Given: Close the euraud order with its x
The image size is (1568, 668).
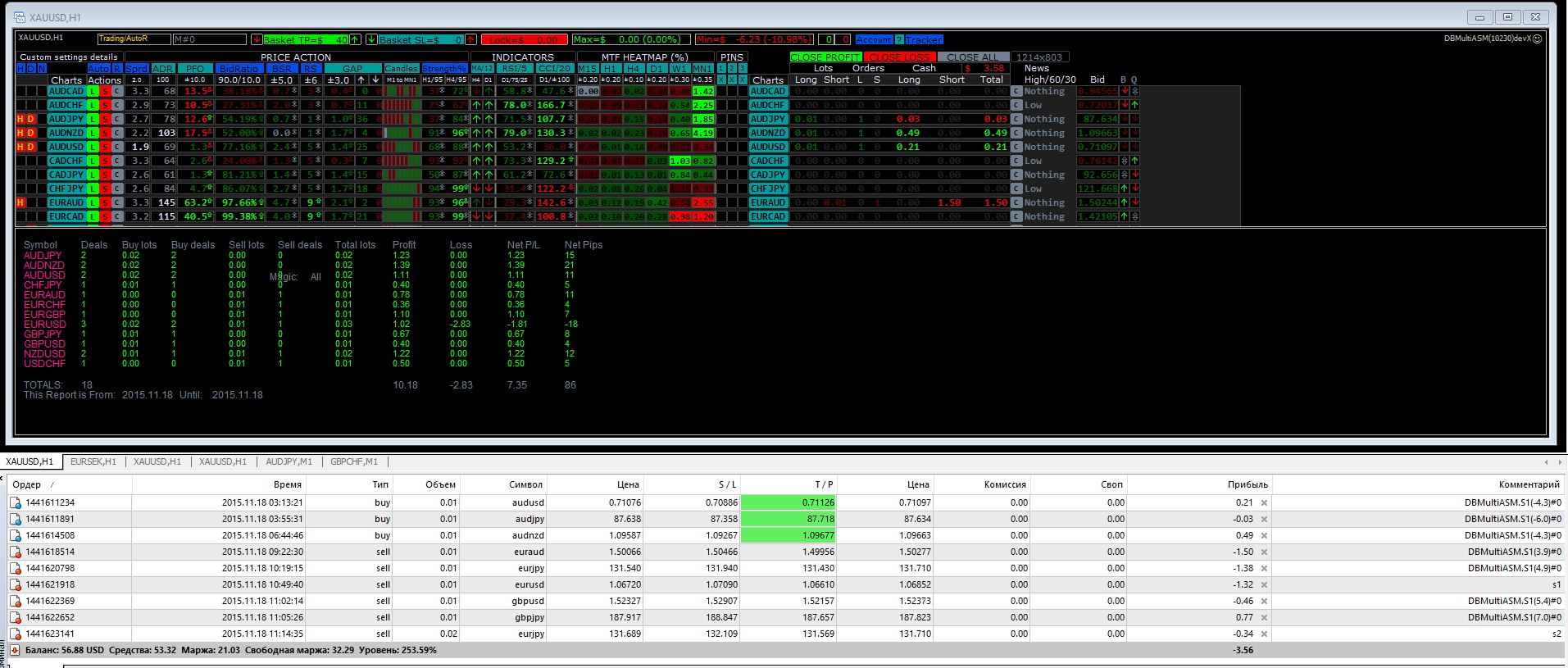Looking at the screenshot, I should pos(1264,552).
